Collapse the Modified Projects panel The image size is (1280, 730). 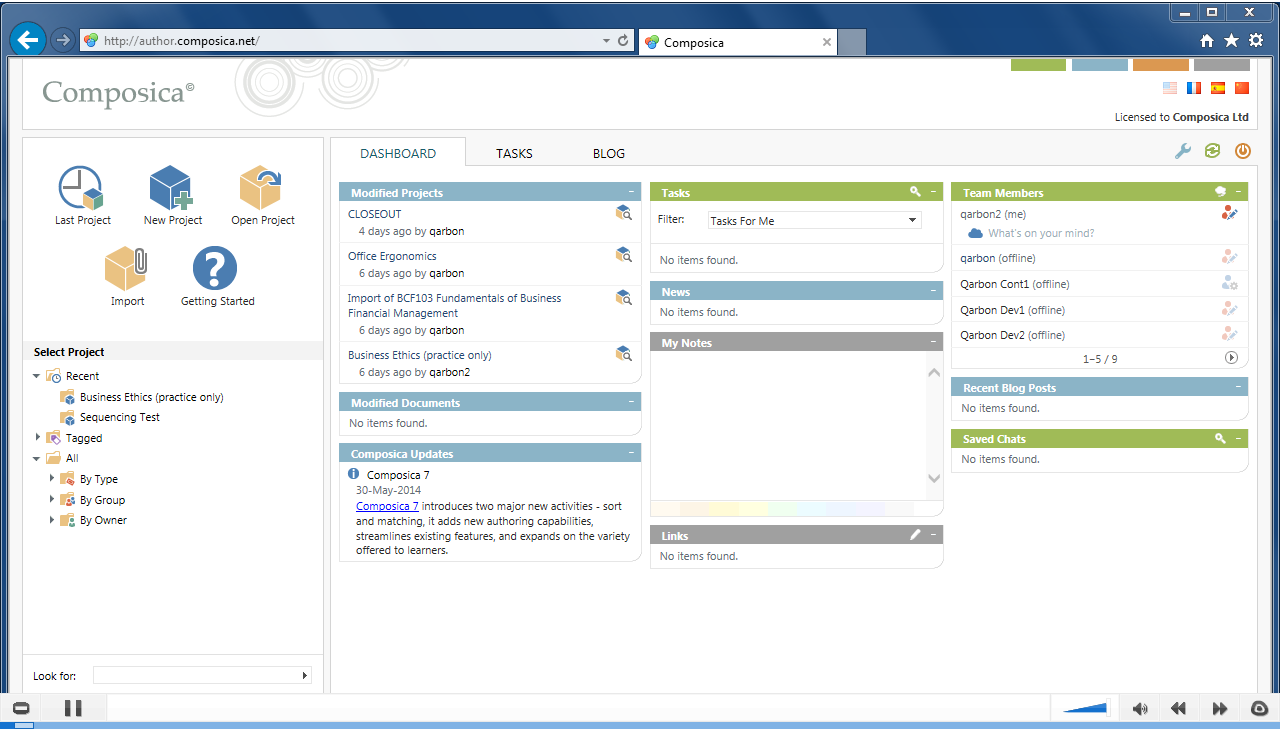(x=631, y=192)
